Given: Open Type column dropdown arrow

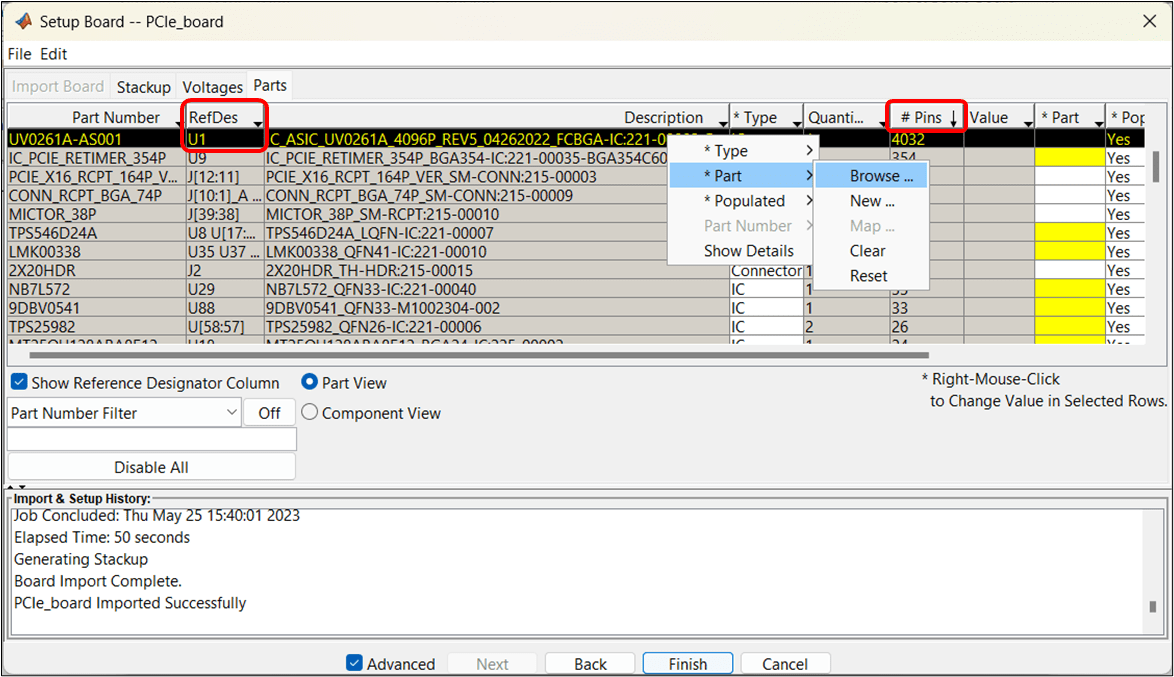Looking at the screenshot, I should (x=797, y=123).
